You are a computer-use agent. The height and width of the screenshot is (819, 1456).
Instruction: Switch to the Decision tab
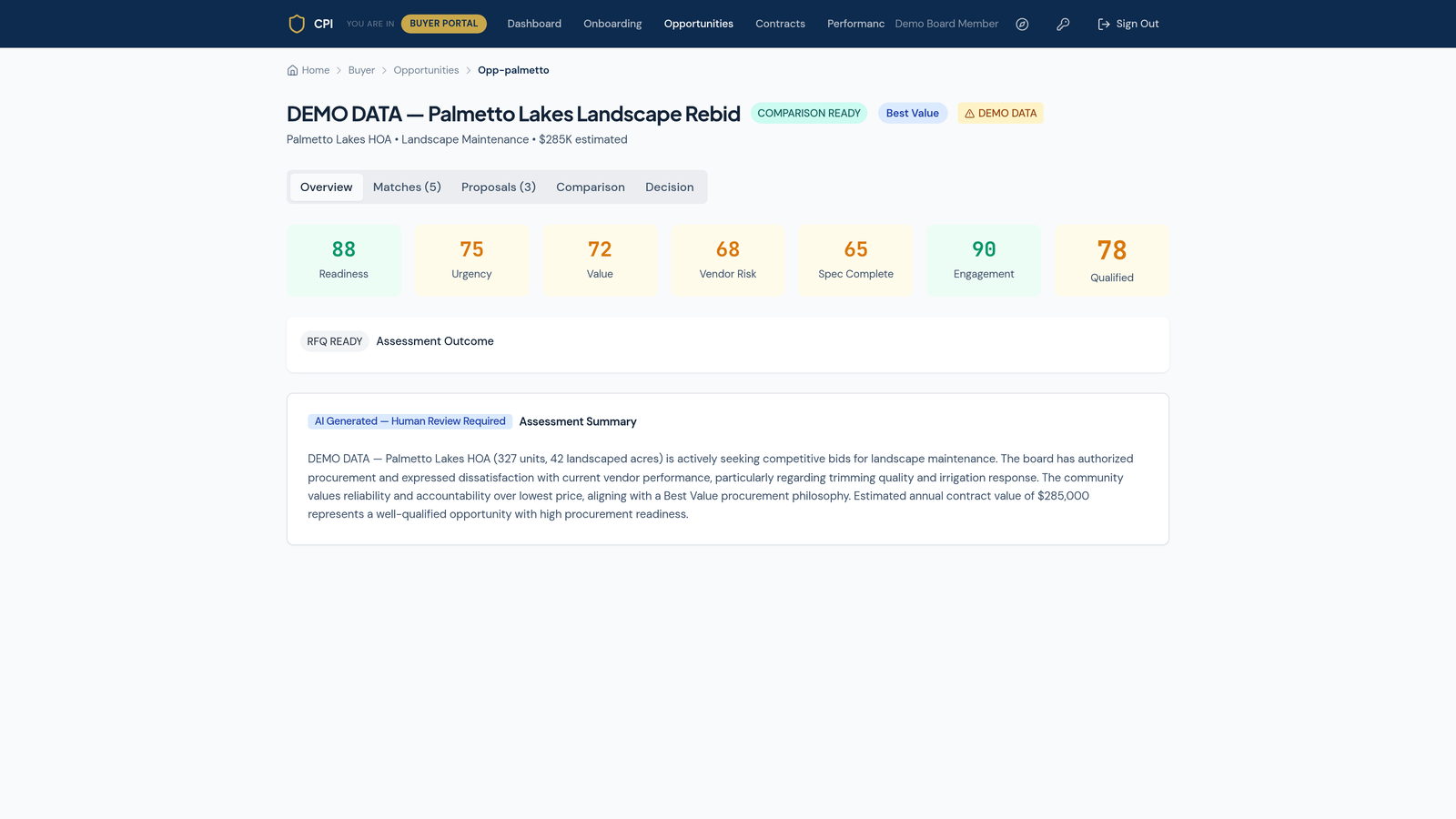pyautogui.click(x=670, y=187)
